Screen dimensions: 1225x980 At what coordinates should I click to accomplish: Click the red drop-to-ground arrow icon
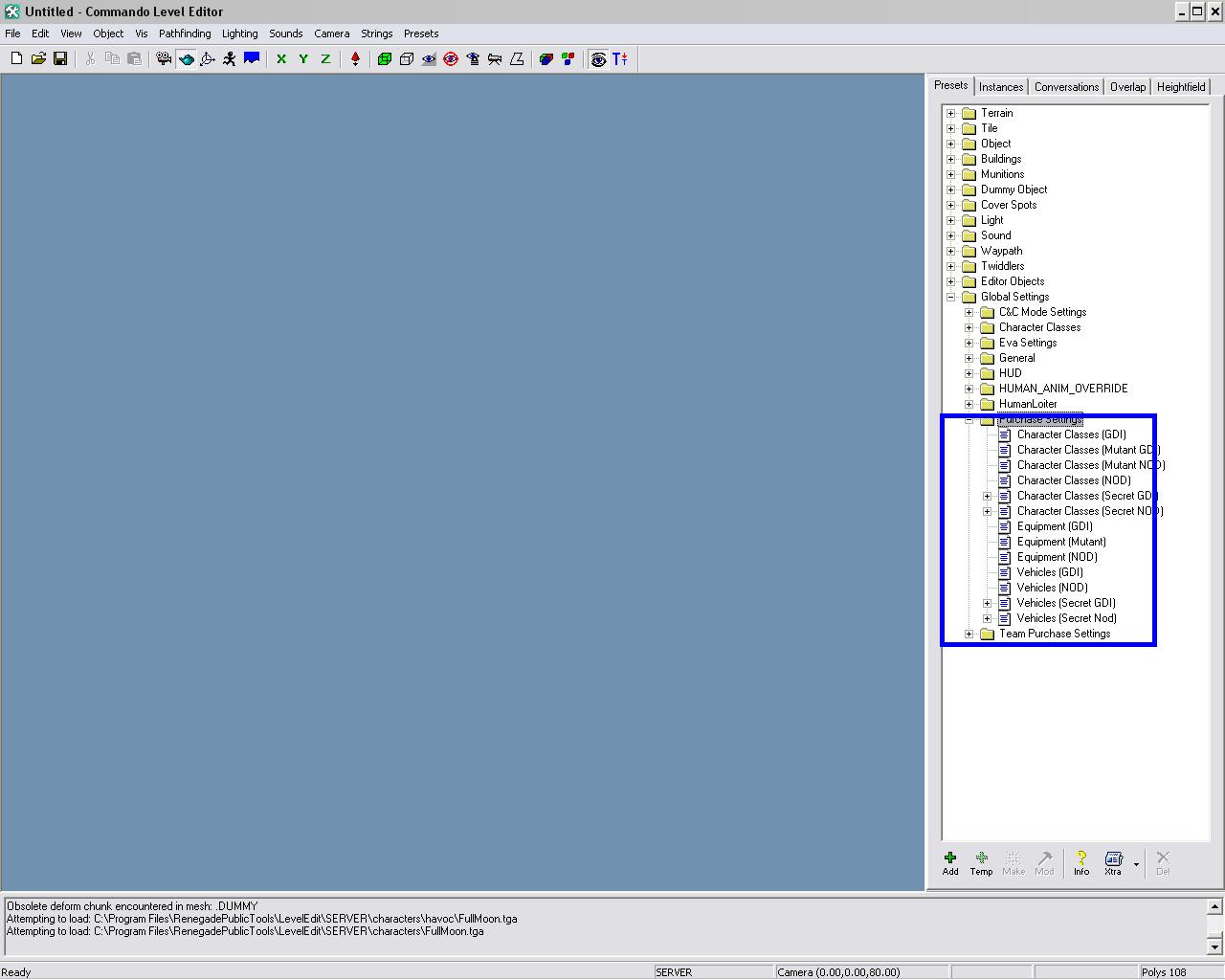(355, 59)
